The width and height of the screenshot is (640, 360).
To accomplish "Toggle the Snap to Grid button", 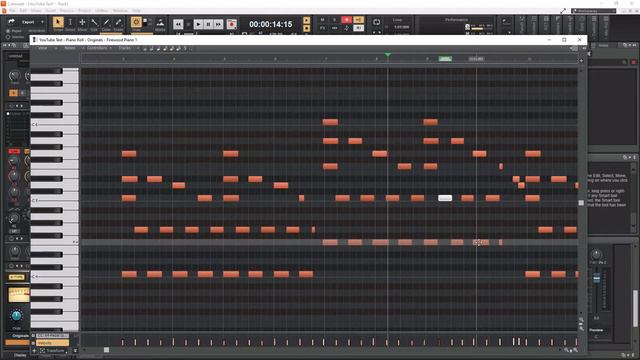I will point(136,22).
